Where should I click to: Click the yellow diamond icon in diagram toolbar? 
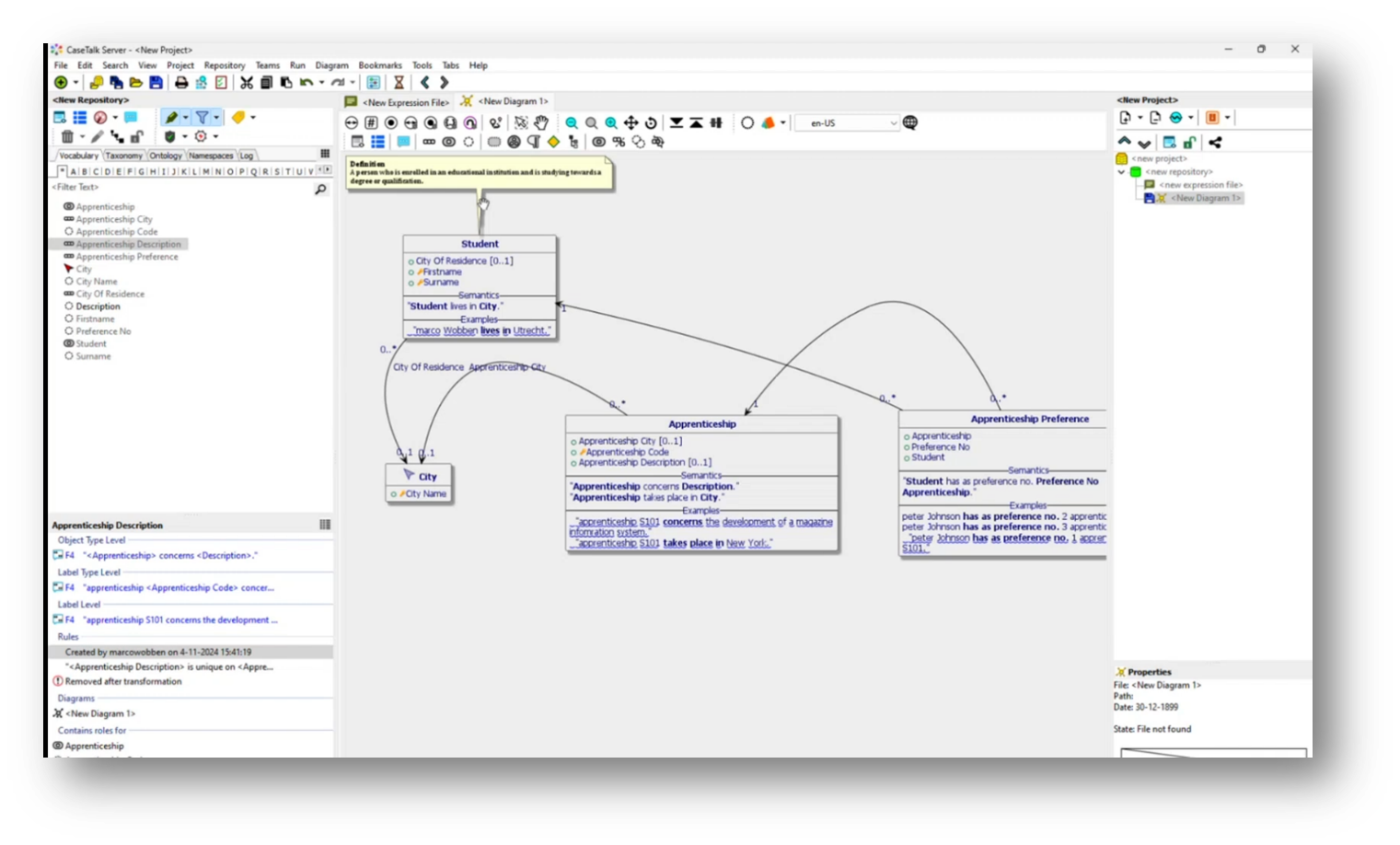click(x=553, y=142)
